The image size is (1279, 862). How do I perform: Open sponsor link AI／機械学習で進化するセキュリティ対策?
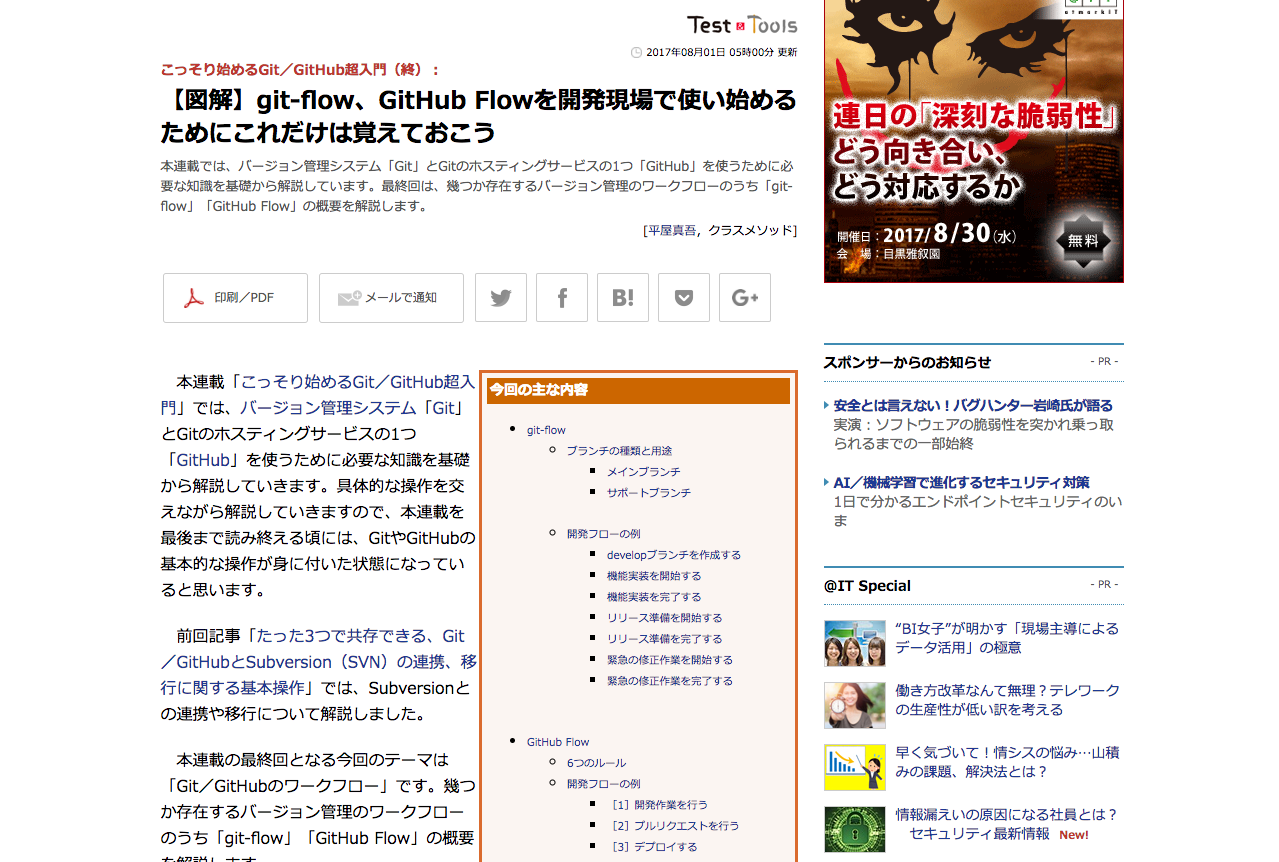[x=961, y=483]
